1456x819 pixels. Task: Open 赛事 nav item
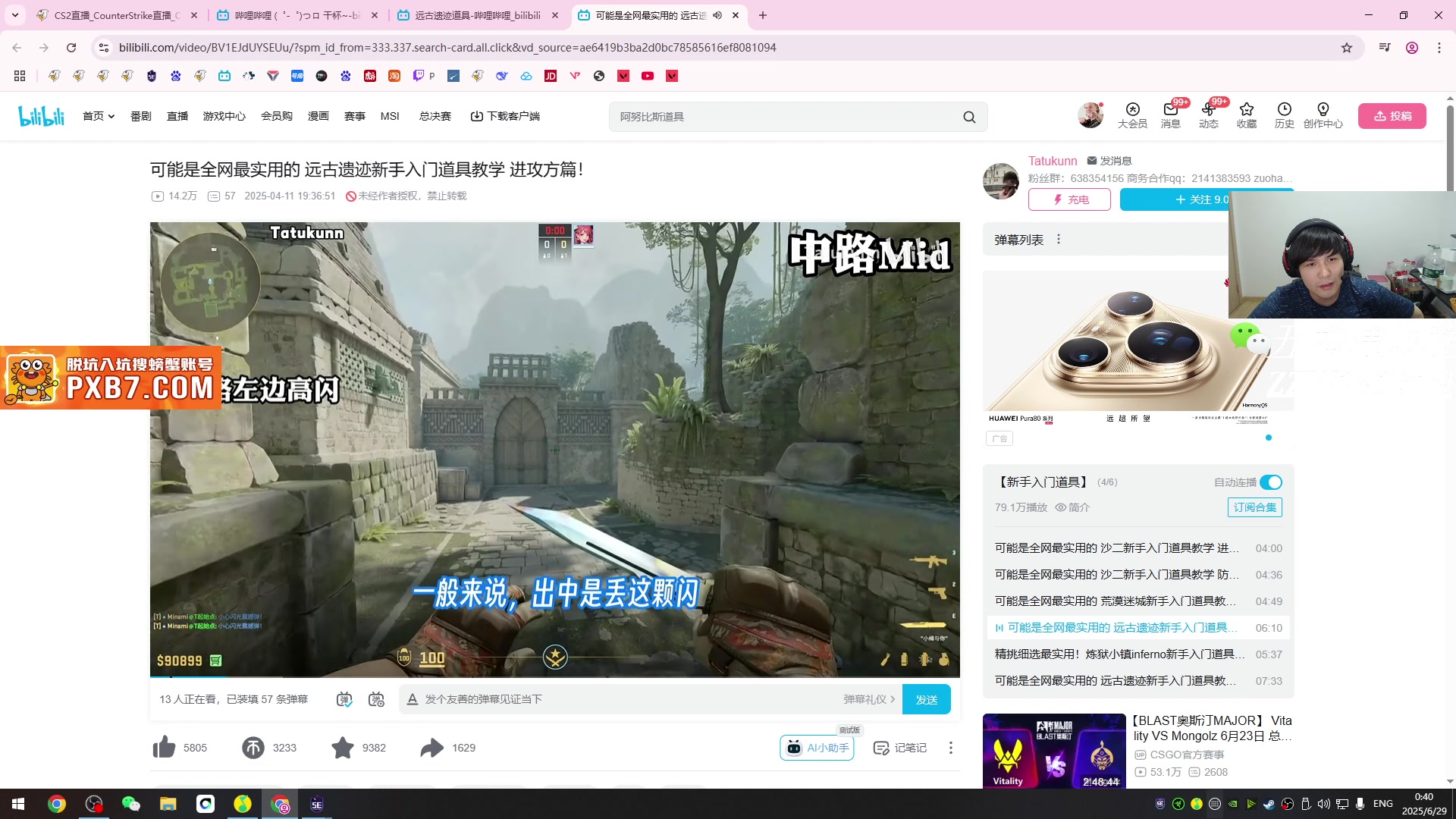(x=355, y=116)
